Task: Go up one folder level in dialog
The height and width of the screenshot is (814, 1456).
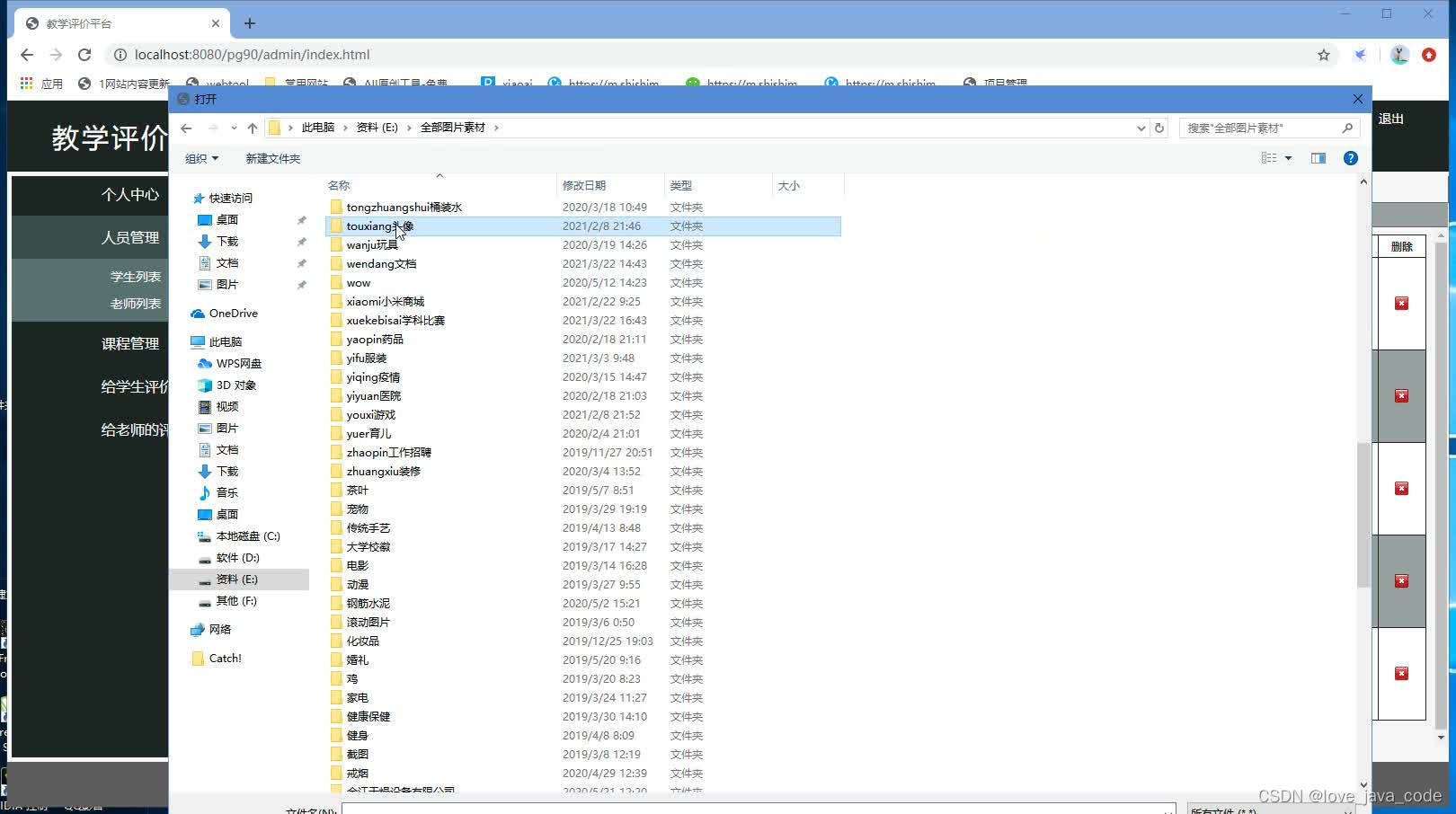Action: pyautogui.click(x=253, y=128)
